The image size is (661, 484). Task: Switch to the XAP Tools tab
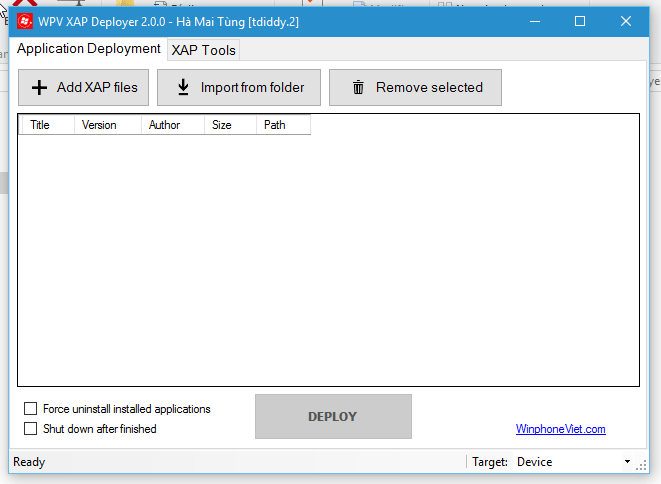pos(203,50)
